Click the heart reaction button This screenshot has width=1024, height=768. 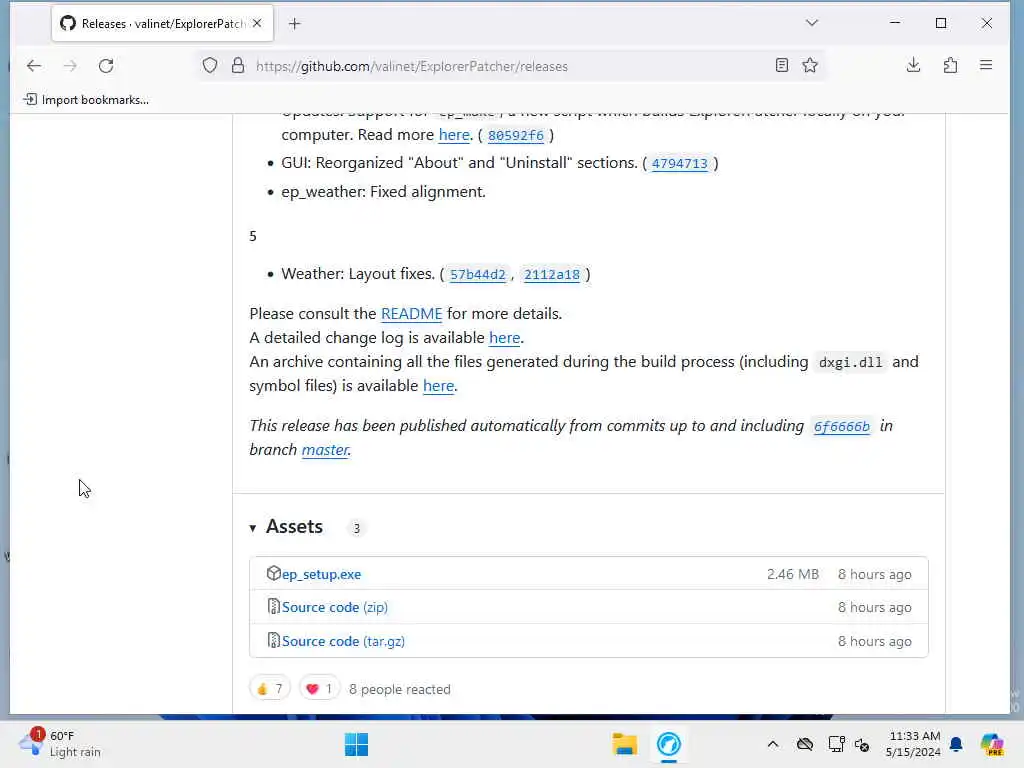319,688
